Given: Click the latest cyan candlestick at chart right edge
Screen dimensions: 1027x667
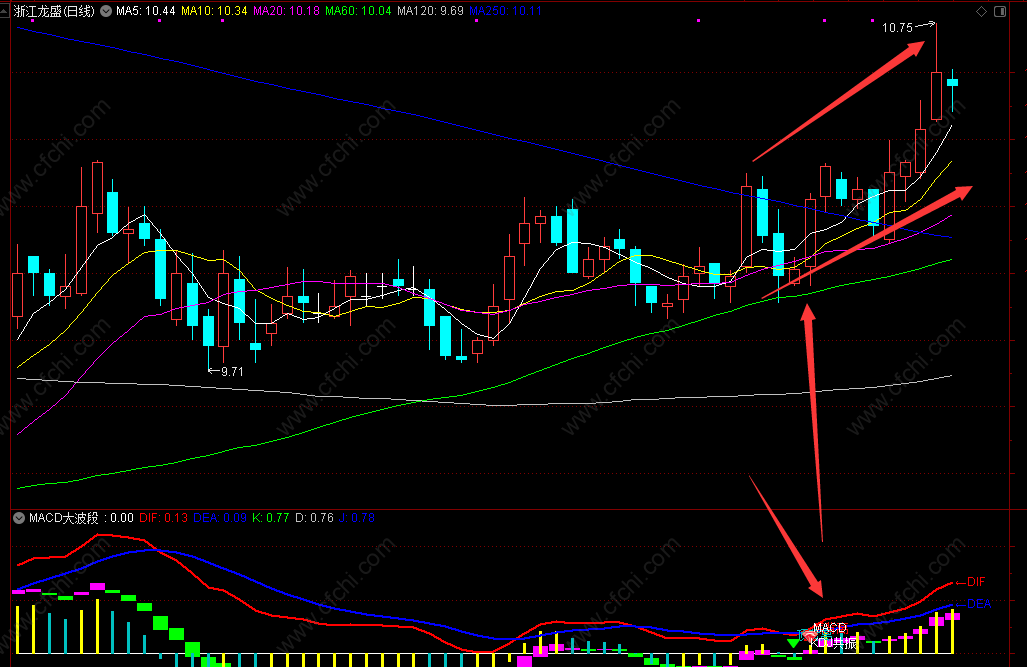Looking at the screenshot, I should pos(952,83).
